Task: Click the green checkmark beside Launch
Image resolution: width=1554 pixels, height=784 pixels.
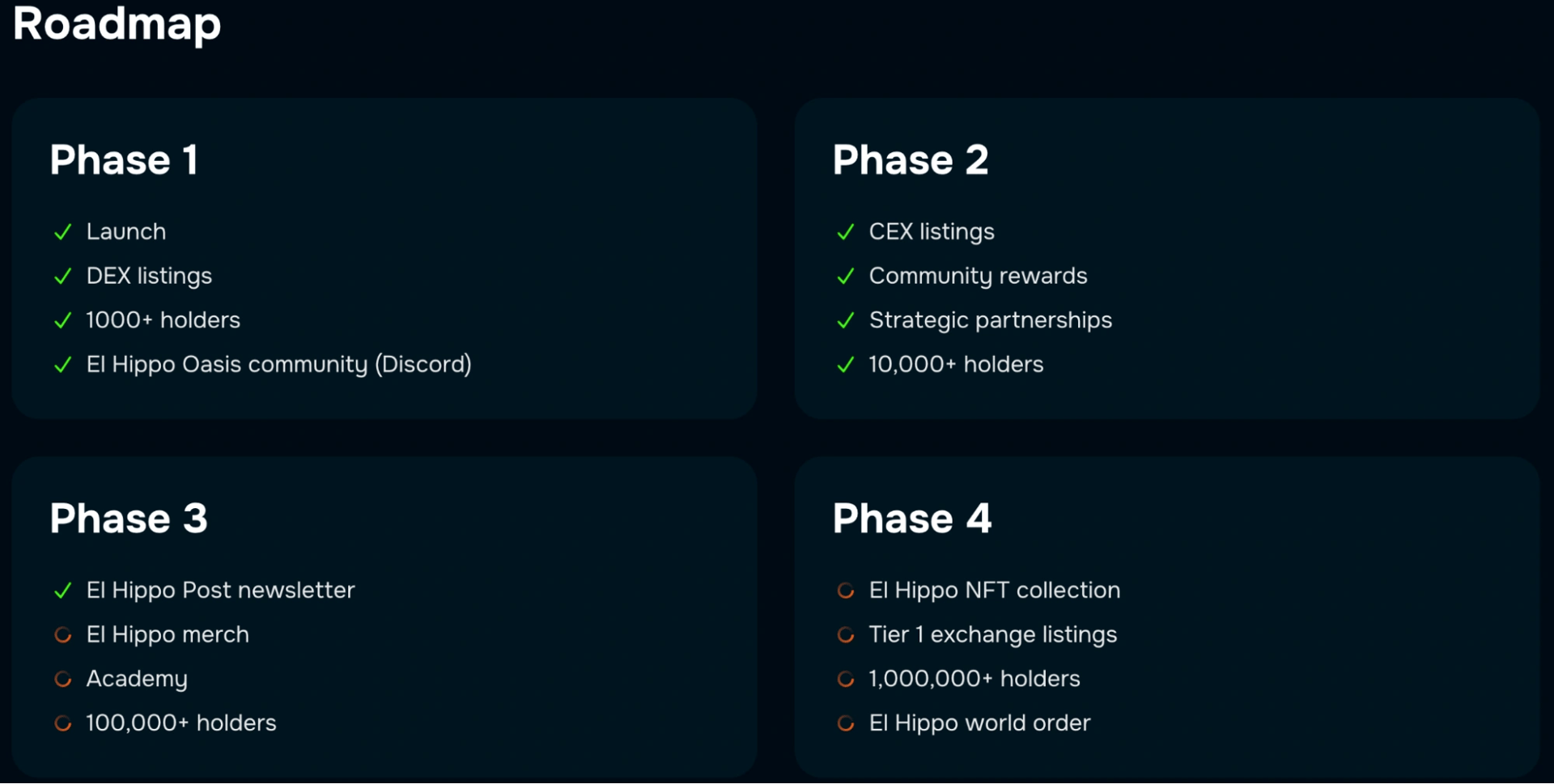Action: click(x=63, y=232)
